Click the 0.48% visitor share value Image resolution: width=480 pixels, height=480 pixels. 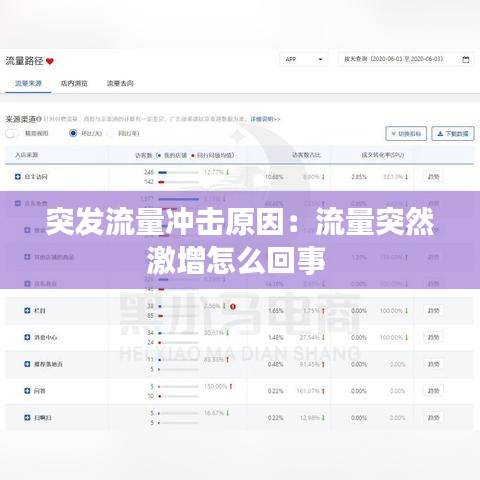click(x=276, y=364)
